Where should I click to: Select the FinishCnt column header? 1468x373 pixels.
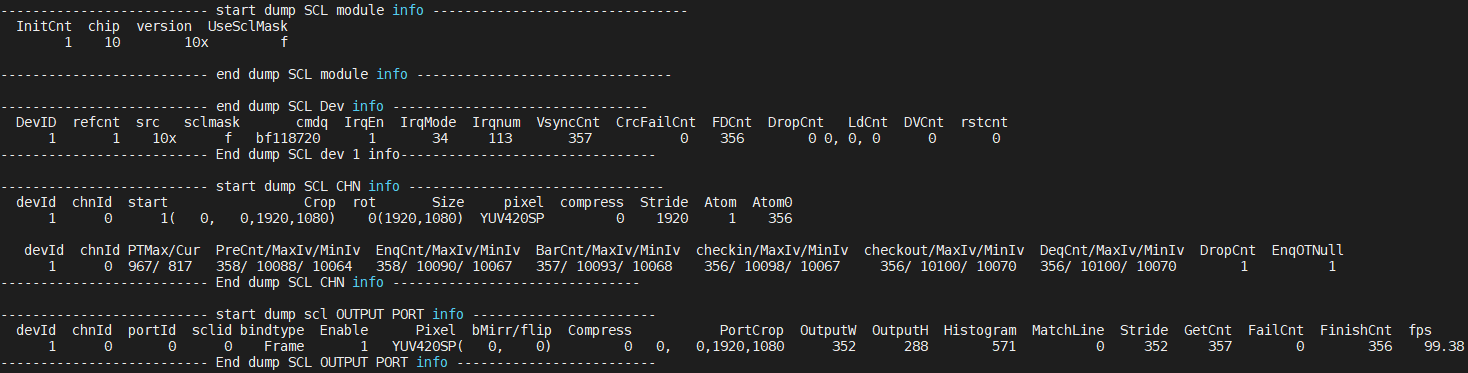1356,330
